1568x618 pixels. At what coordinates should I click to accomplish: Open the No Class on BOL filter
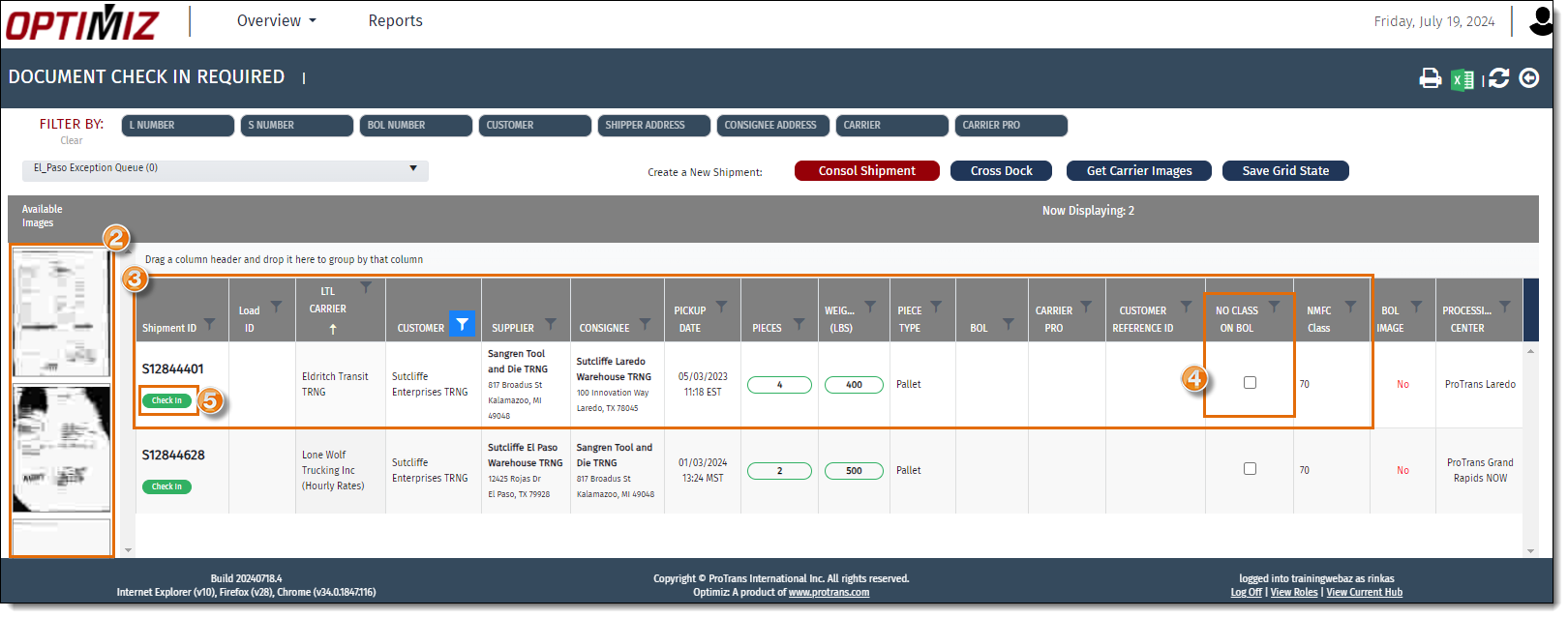[1274, 307]
